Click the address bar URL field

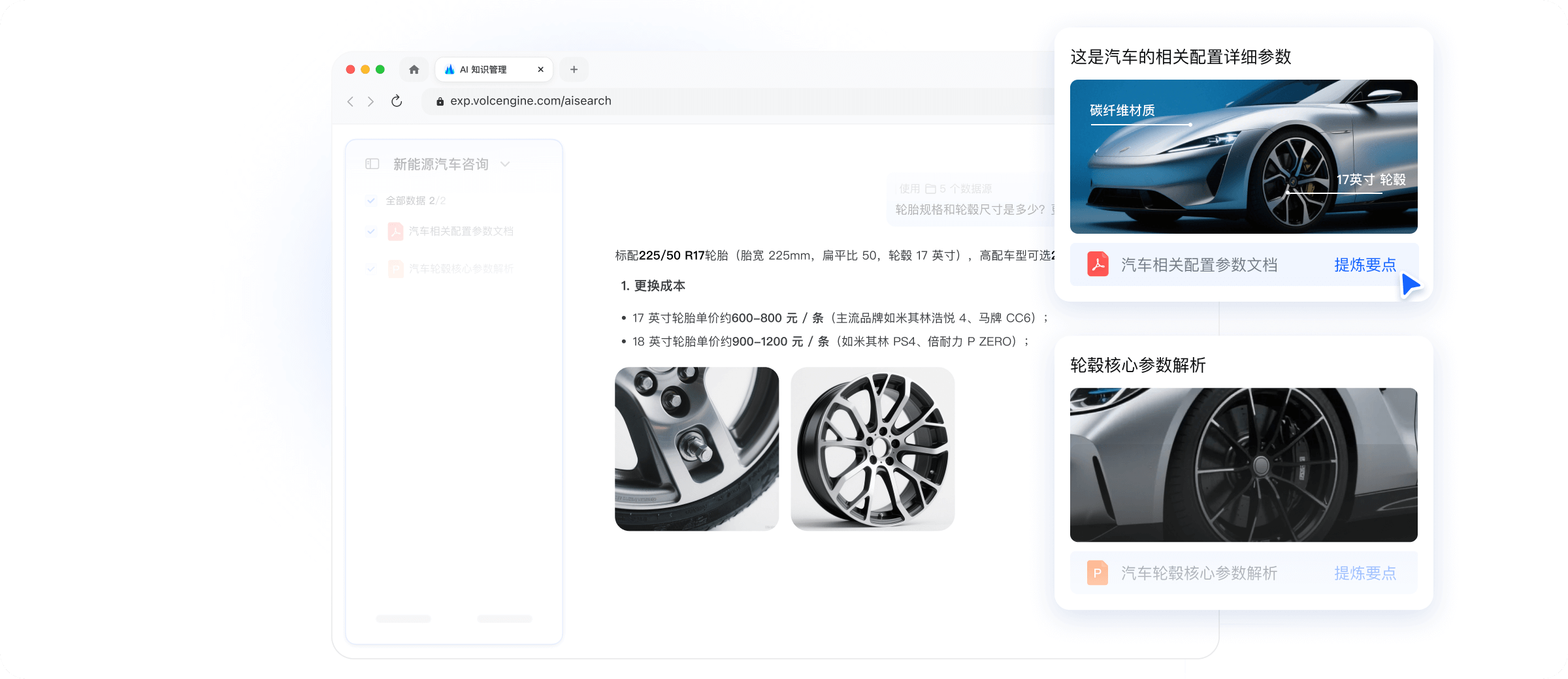(x=719, y=101)
